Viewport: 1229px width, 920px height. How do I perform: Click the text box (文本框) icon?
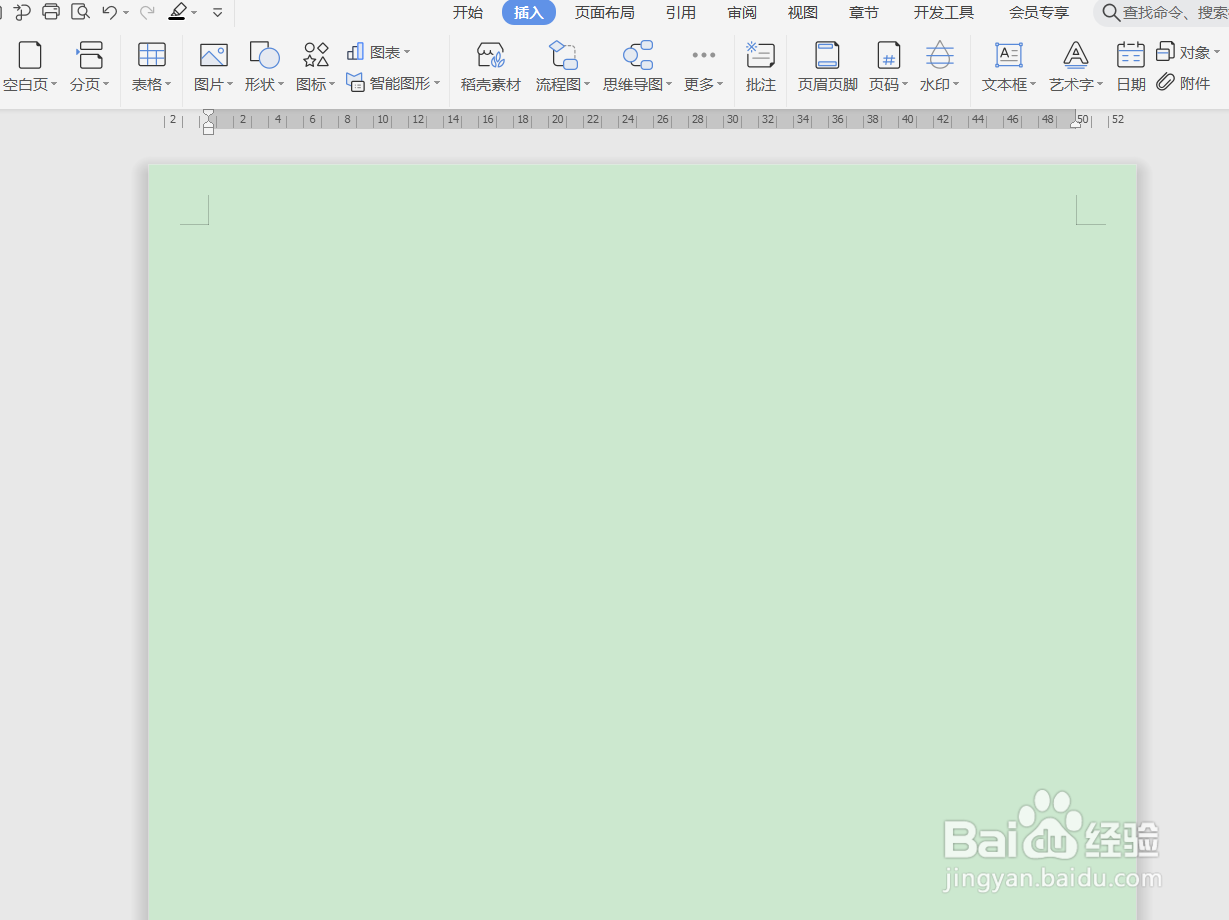1009,55
